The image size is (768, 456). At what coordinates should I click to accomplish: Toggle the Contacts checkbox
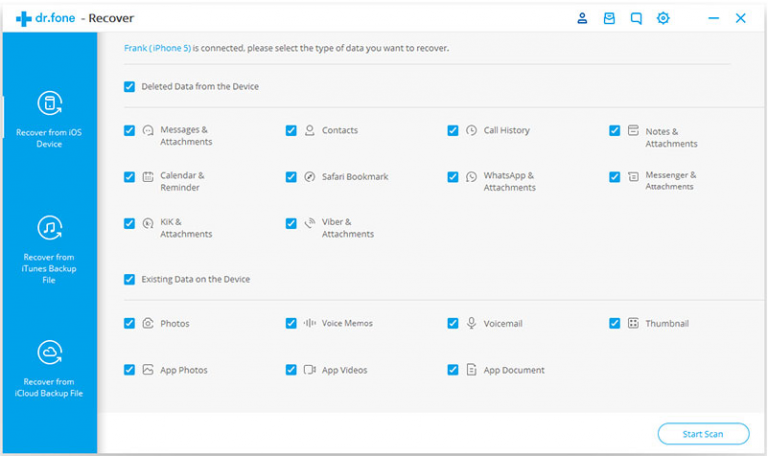click(x=291, y=131)
